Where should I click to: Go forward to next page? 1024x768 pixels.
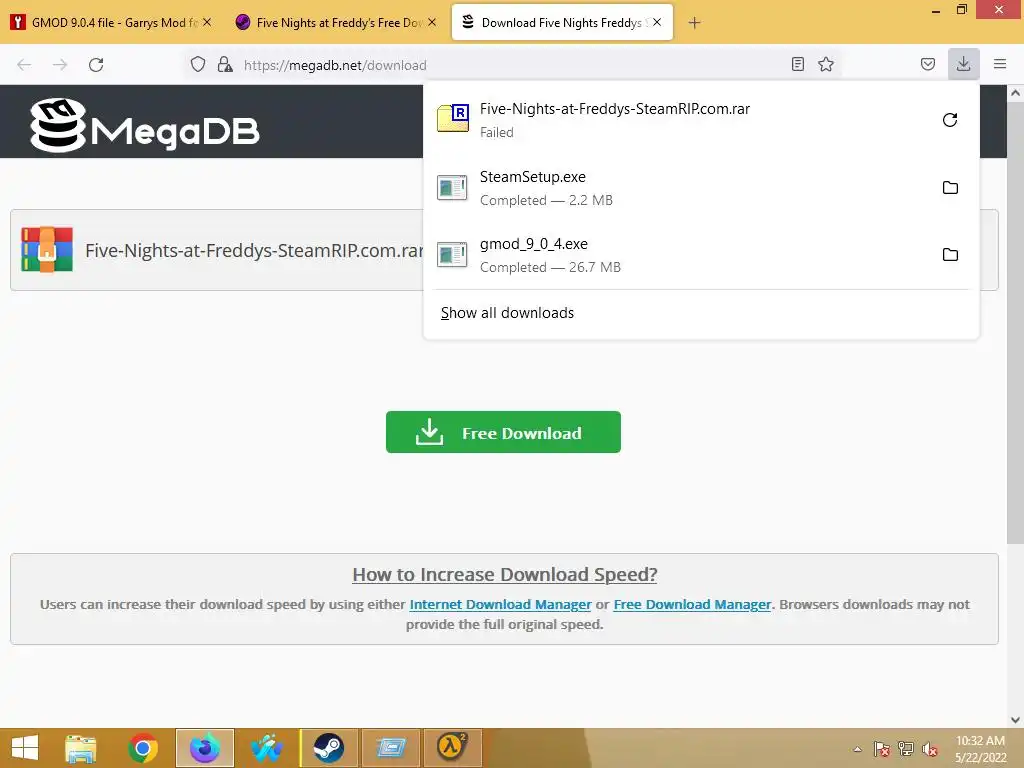tap(60, 65)
